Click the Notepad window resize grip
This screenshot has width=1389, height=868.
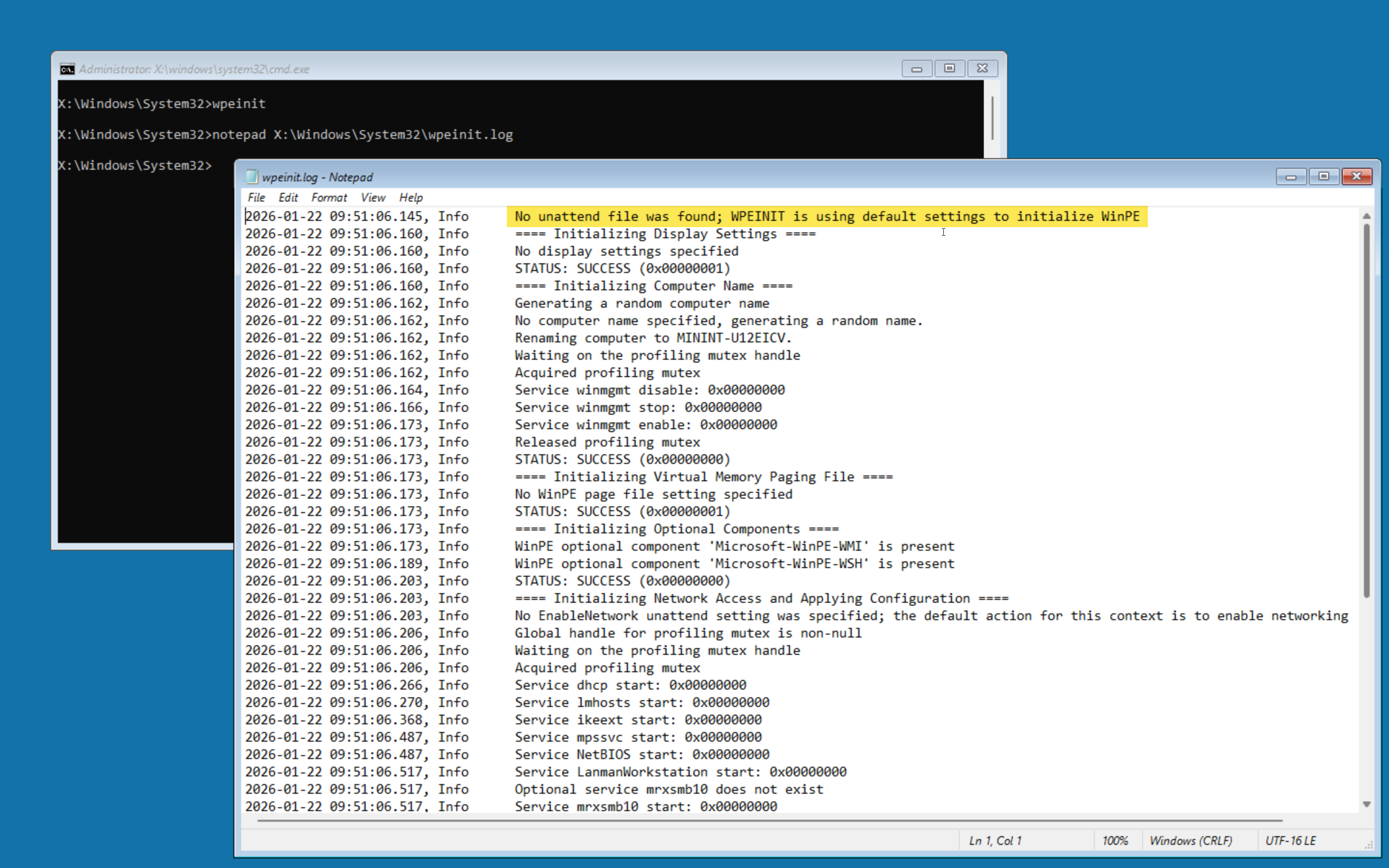coord(1368,845)
